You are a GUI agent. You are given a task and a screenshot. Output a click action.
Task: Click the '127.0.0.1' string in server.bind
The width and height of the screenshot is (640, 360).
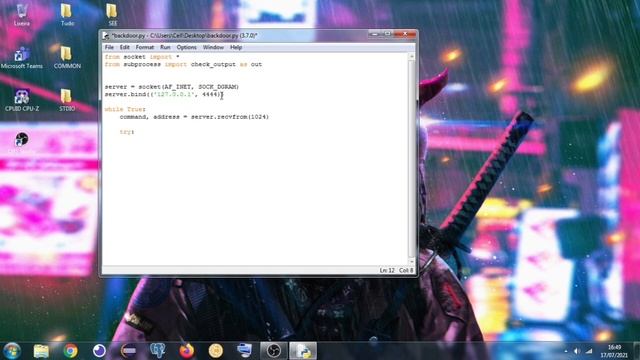pos(174,94)
